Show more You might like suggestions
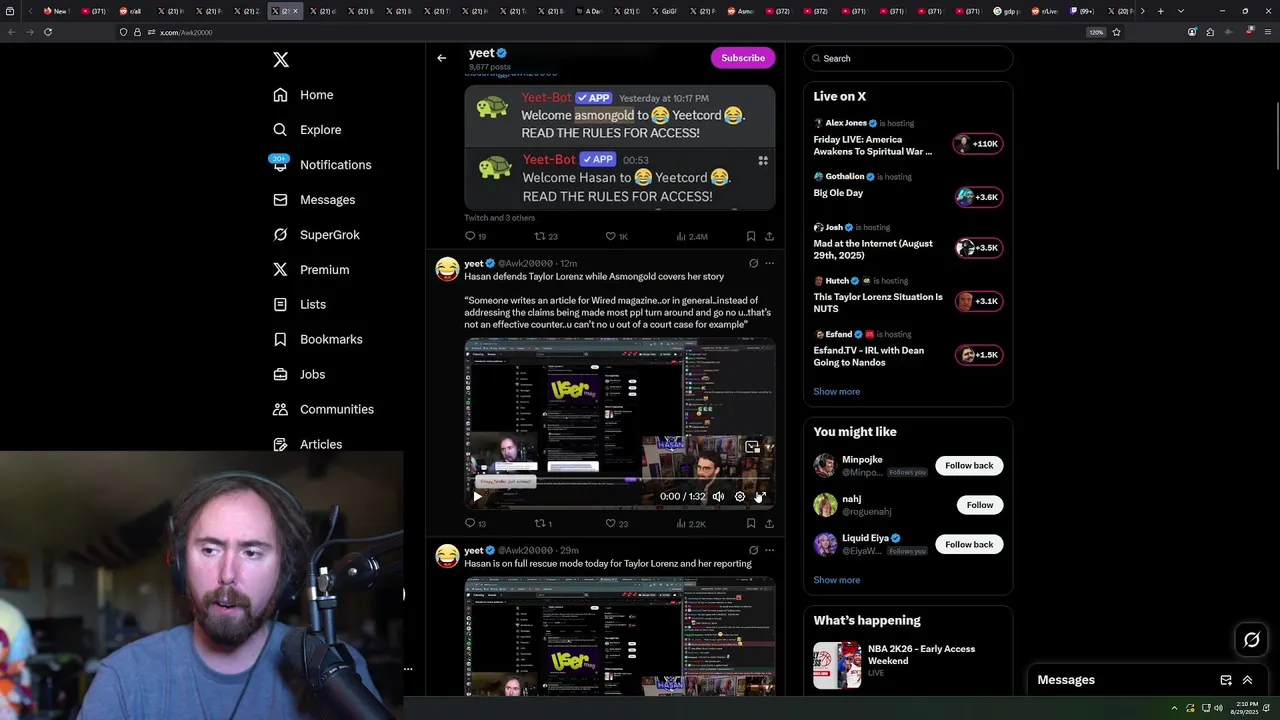 click(836, 580)
